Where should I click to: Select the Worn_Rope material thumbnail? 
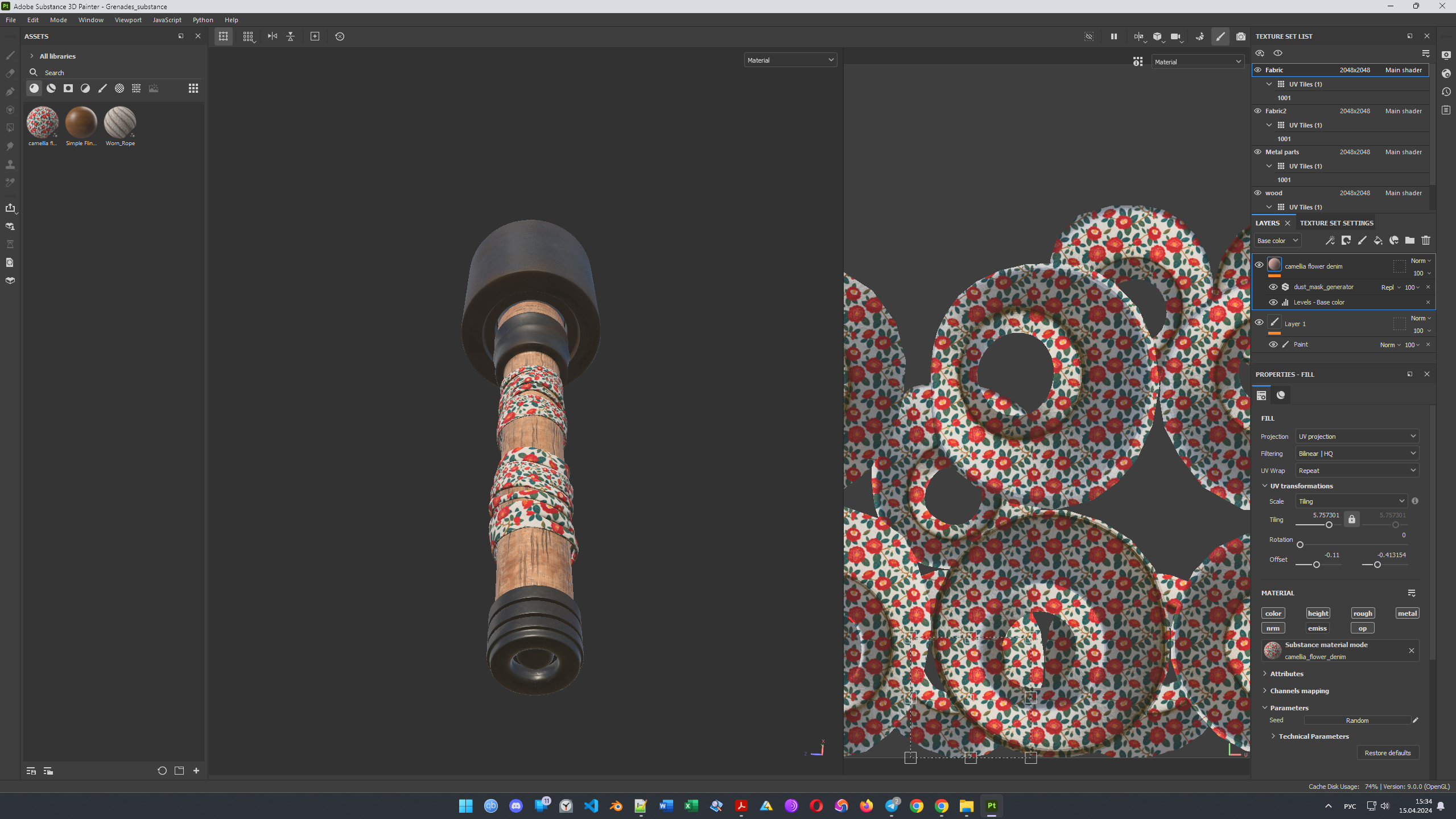click(120, 122)
